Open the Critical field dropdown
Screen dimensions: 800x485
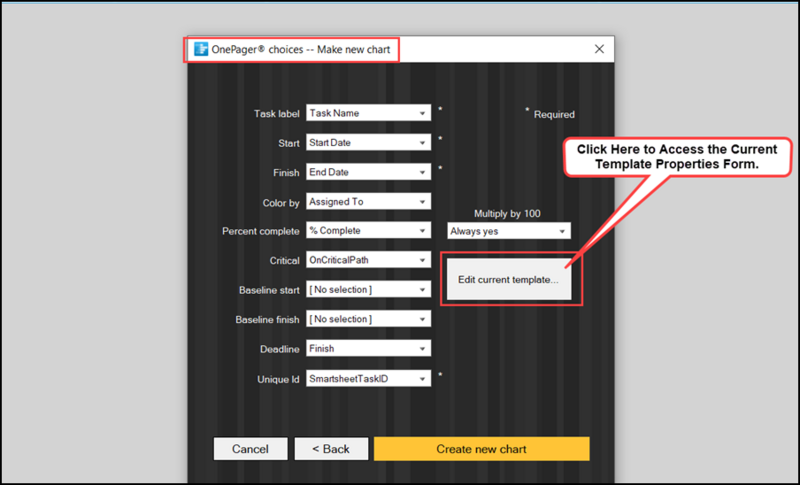tap(368, 260)
